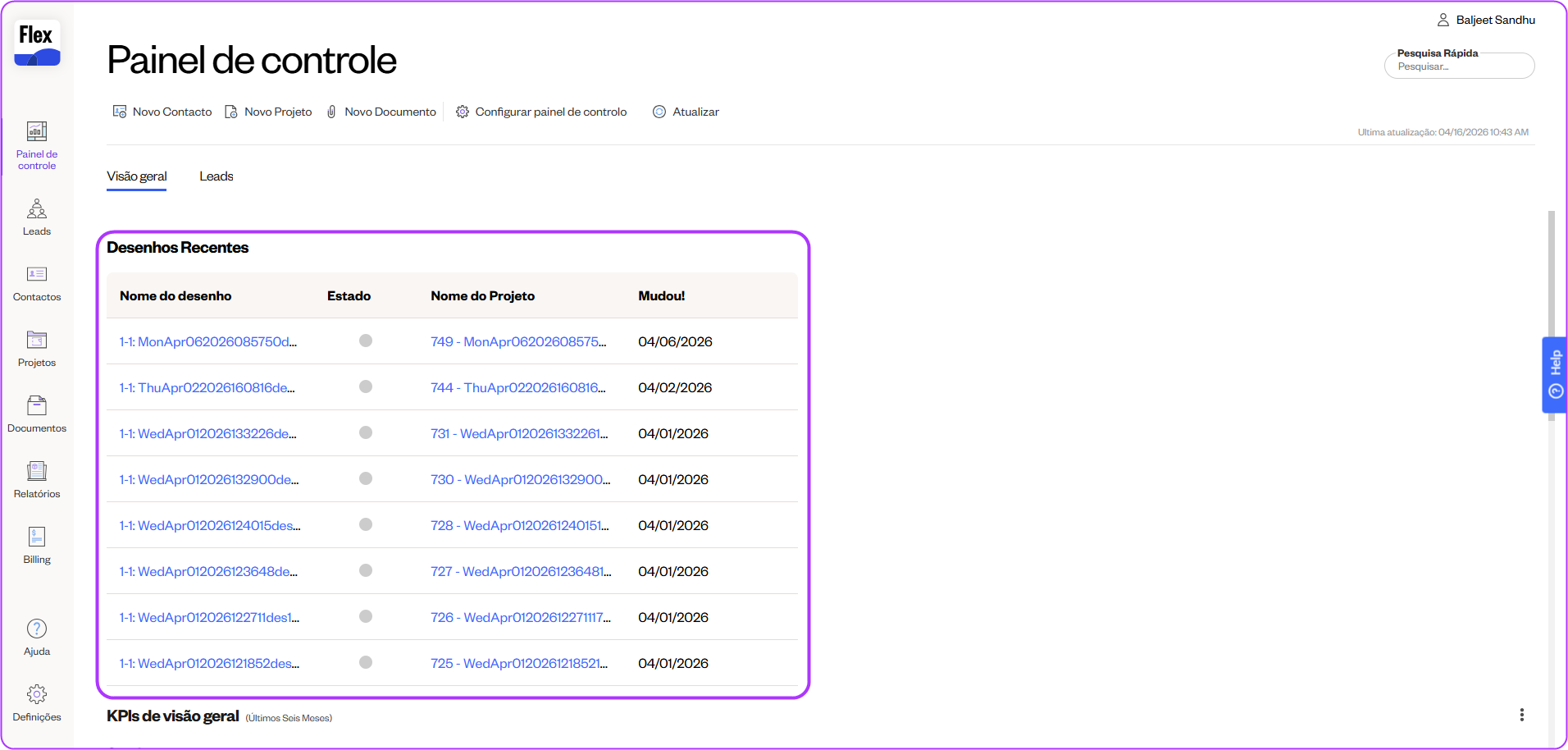Open the Billing sidebar icon
The image size is (1568, 750).
pyautogui.click(x=37, y=545)
